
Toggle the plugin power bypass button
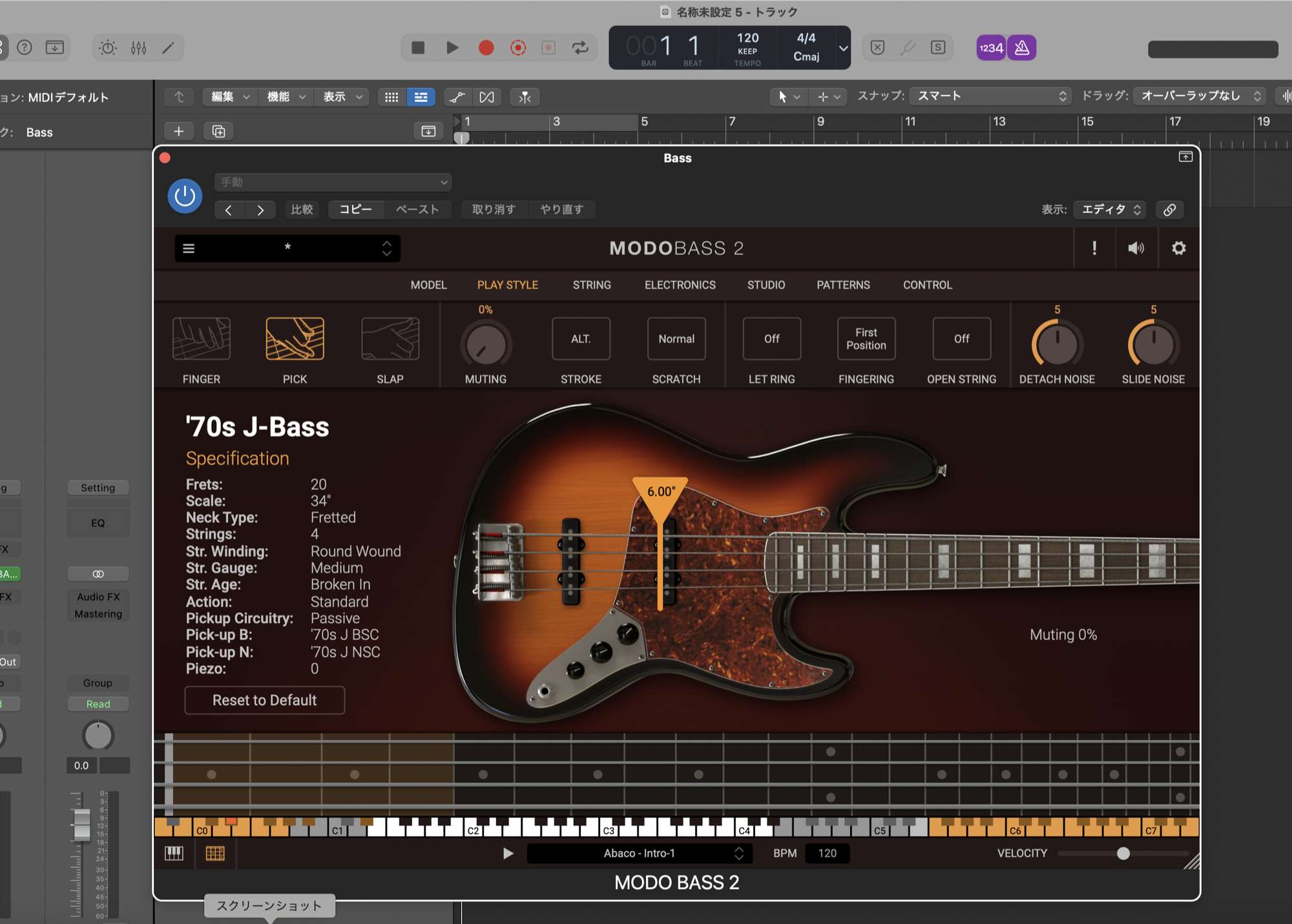pyautogui.click(x=185, y=196)
